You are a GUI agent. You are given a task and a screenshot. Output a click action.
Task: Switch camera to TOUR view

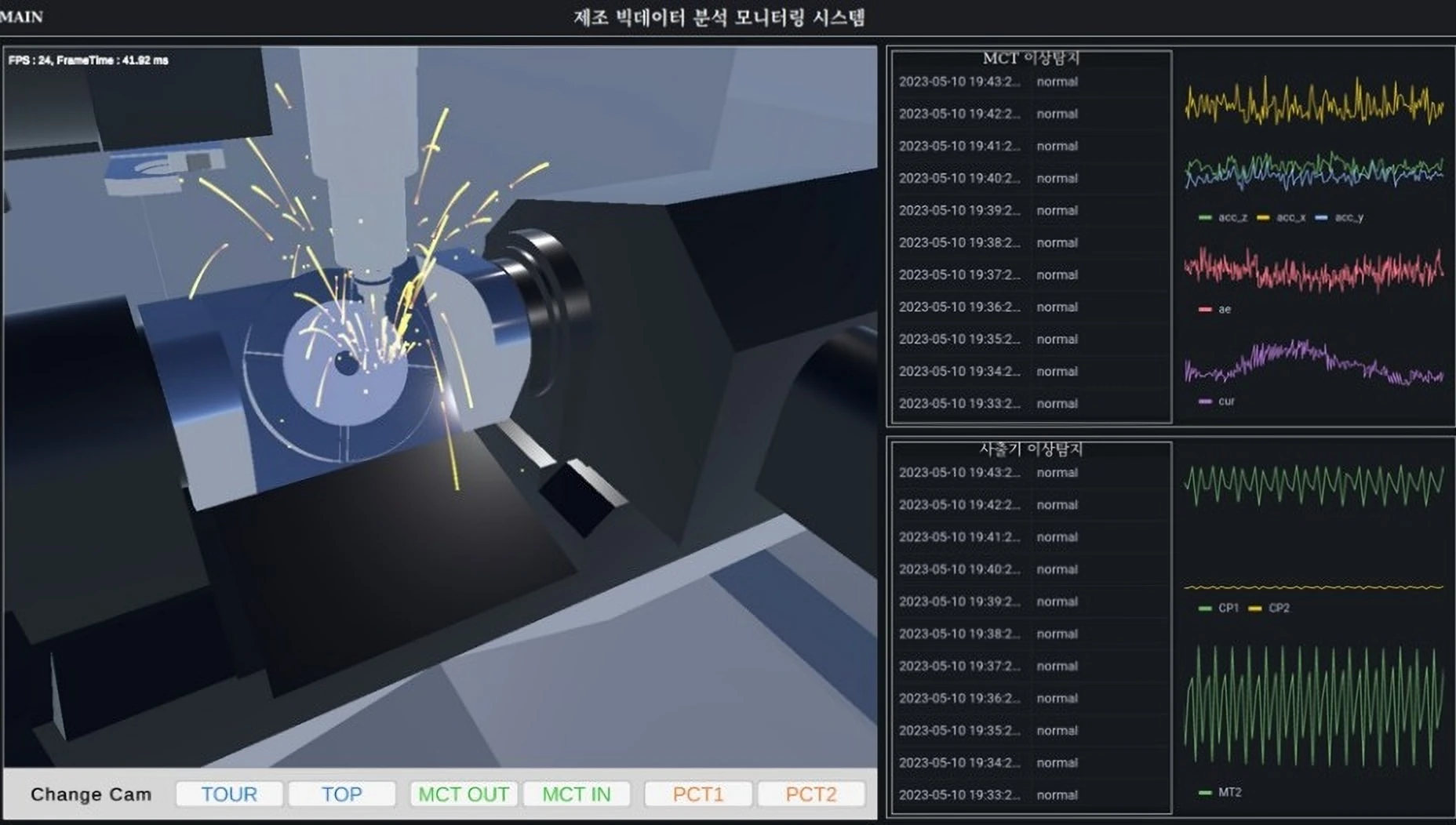[x=229, y=794]
